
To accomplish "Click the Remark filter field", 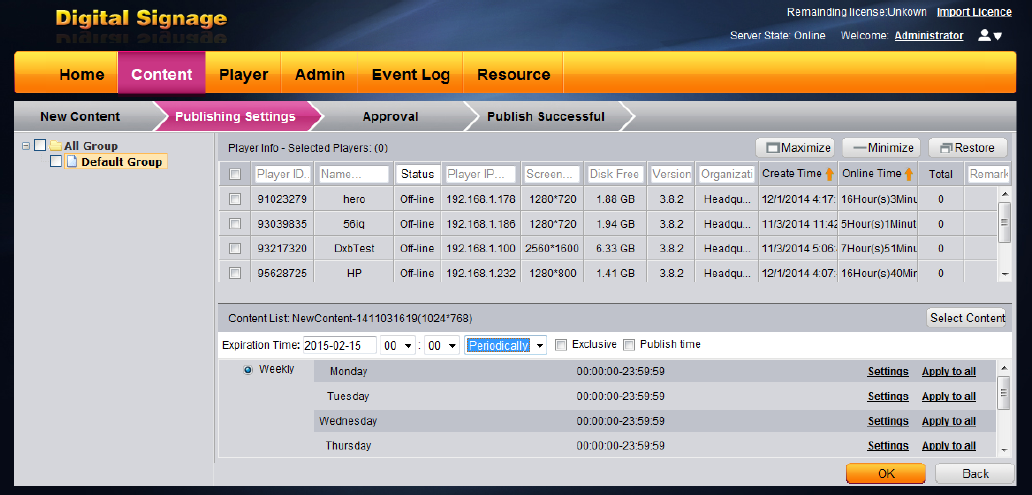I will click(x=989, y=174).
